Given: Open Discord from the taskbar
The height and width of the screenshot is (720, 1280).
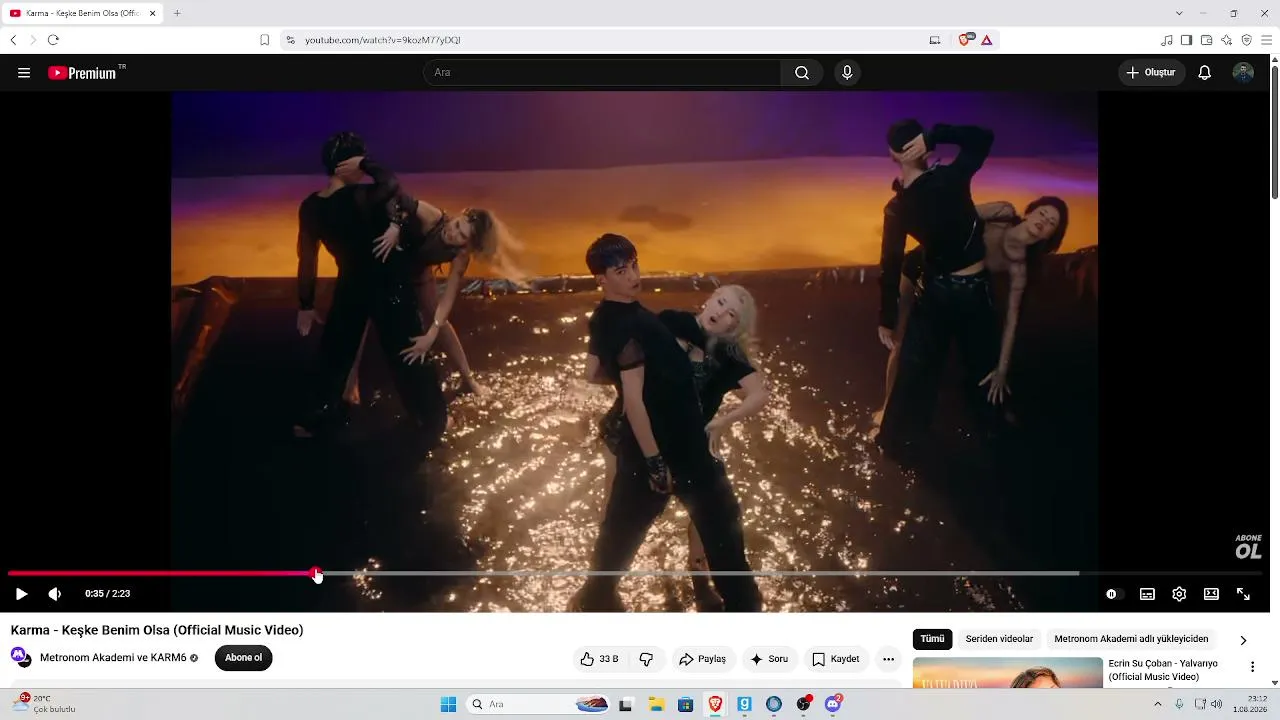Looking at the screenshot, I should [x=833, y=704].
